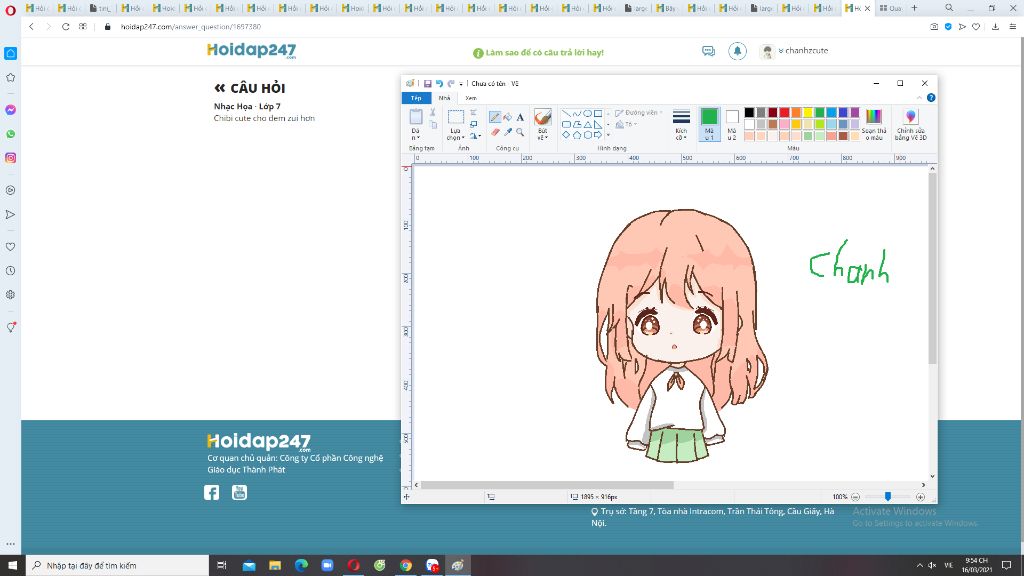Click Paint vertical scrollbar
Viewport: 1024px width, 576px height.
[x=933, y=269]
